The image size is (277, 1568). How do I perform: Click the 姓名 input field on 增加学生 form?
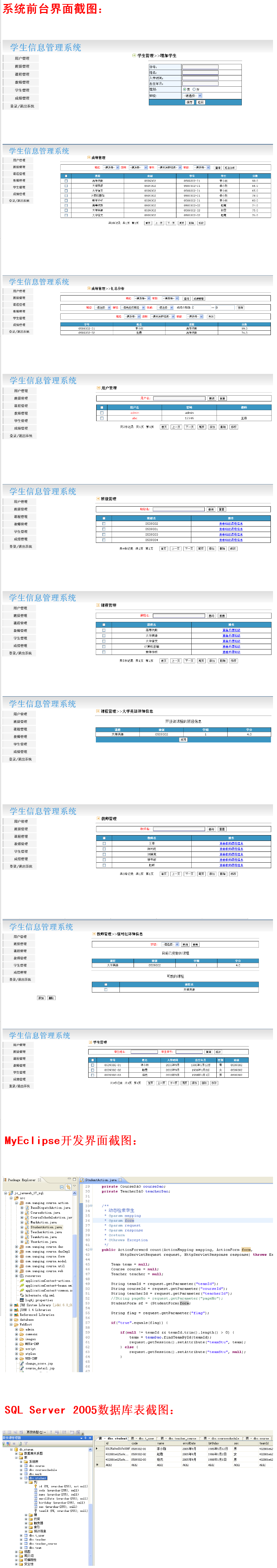(200, 73)
